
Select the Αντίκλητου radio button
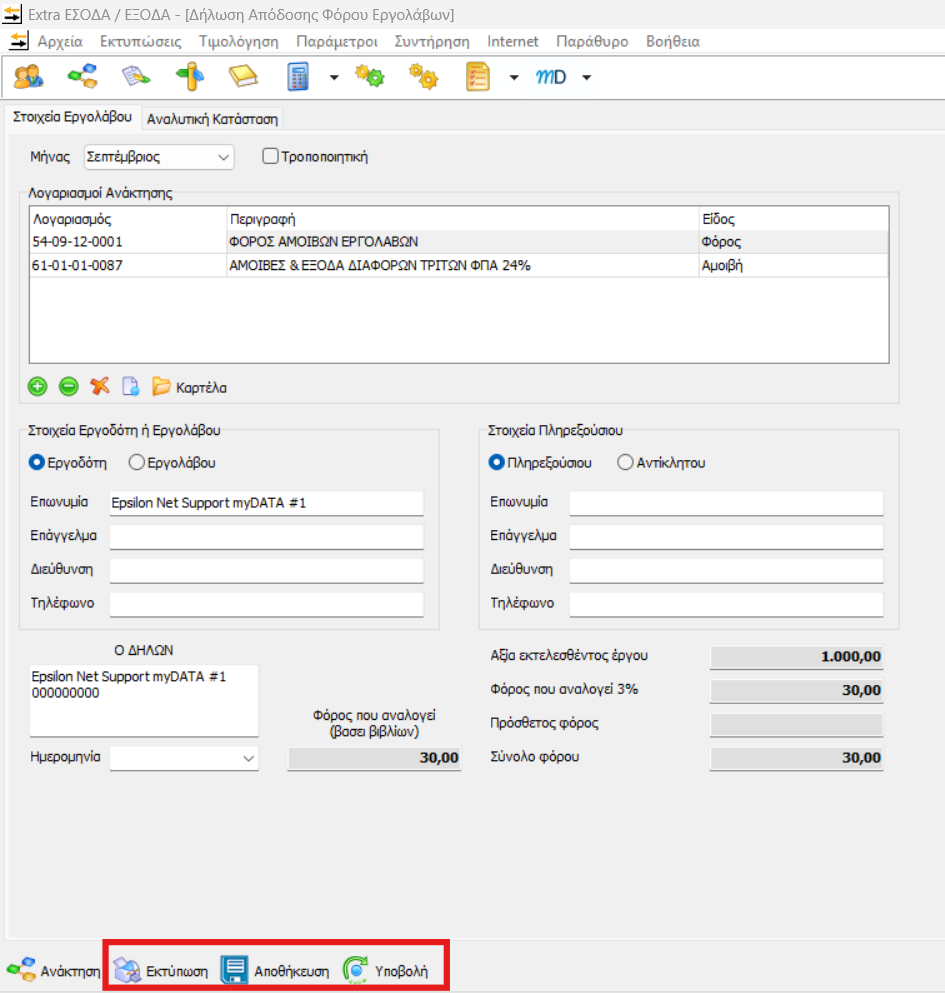(626, 463)
